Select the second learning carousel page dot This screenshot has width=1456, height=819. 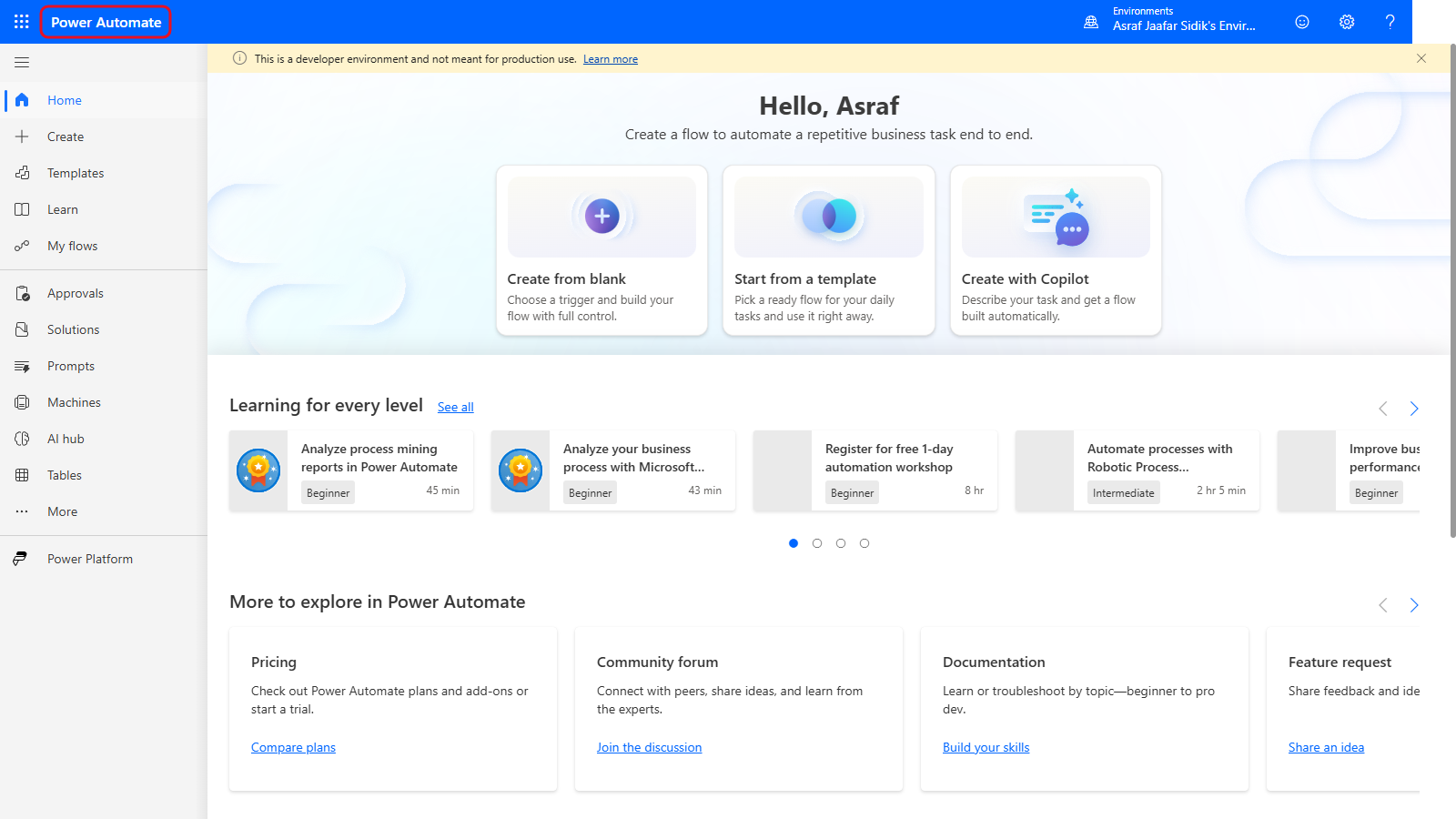817,543
